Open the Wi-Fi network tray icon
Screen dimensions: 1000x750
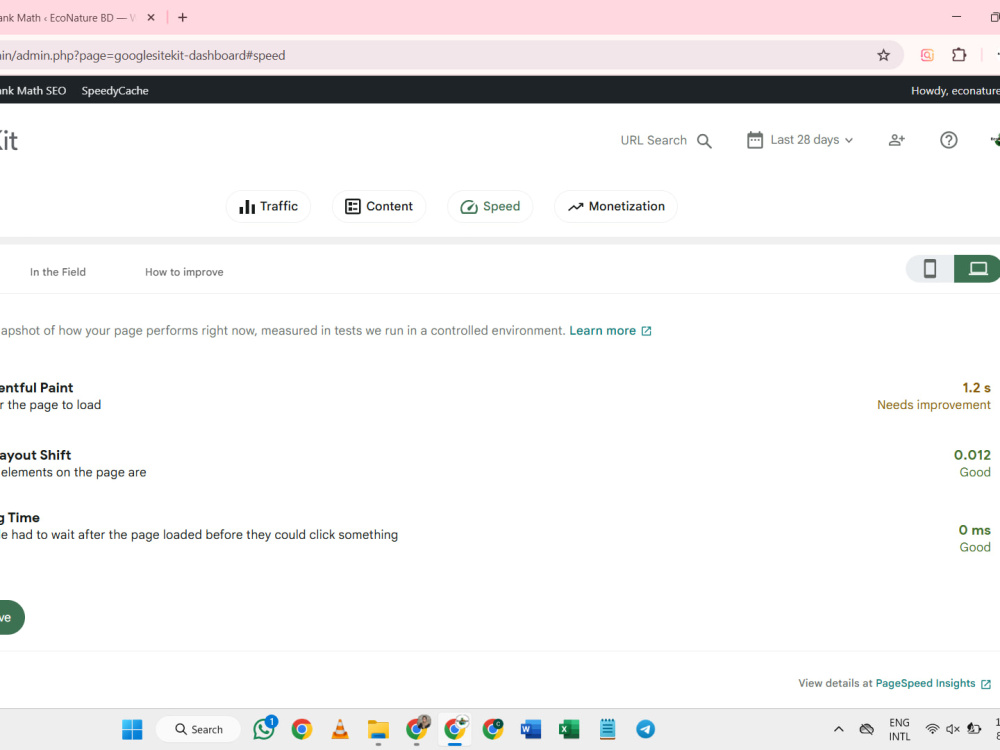(932, 729)
